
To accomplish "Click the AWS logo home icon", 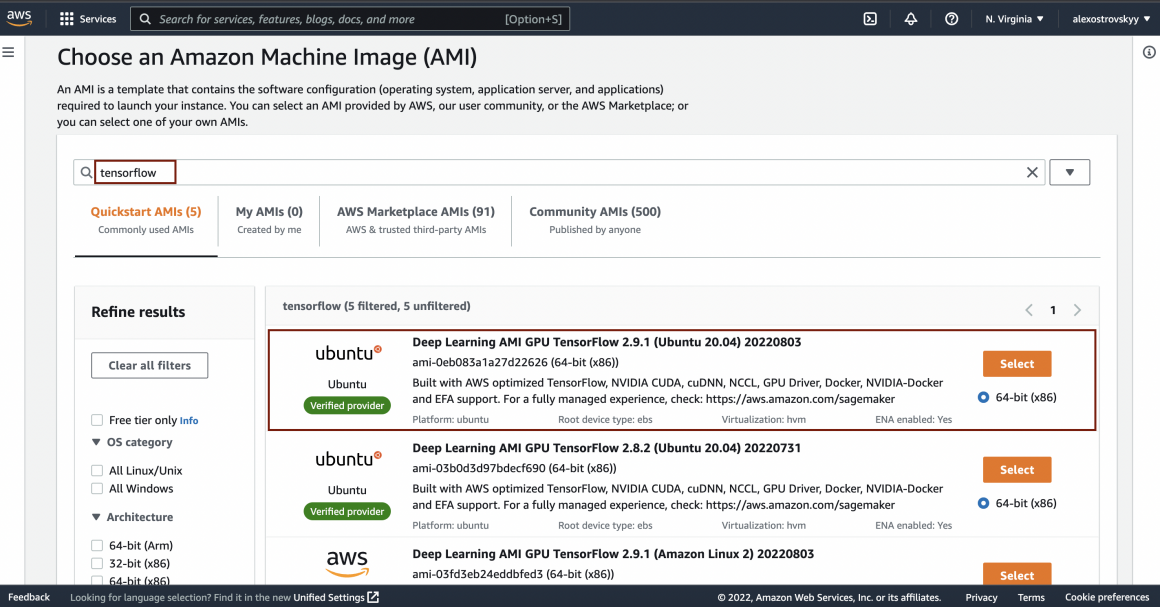I will (x=20, y=18).
